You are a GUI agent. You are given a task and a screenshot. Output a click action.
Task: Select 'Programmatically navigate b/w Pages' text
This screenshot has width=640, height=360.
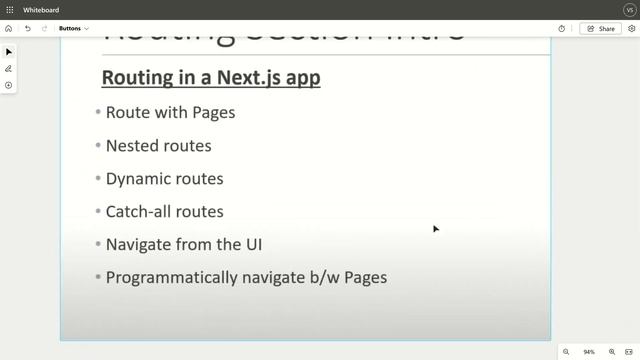click(x=246, y=278)
